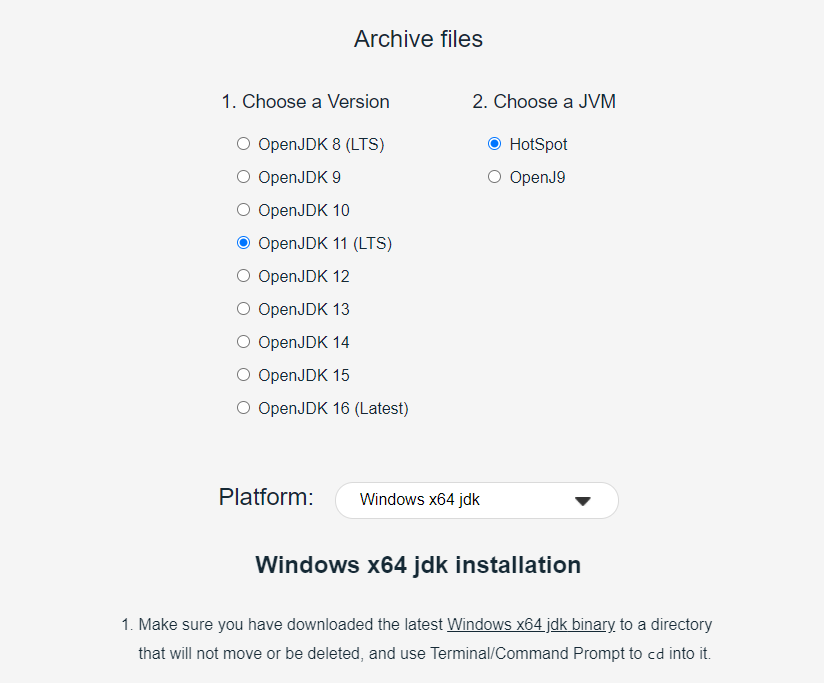Click the OpenJDK 16 (Latest) label text

pos(333,408)
